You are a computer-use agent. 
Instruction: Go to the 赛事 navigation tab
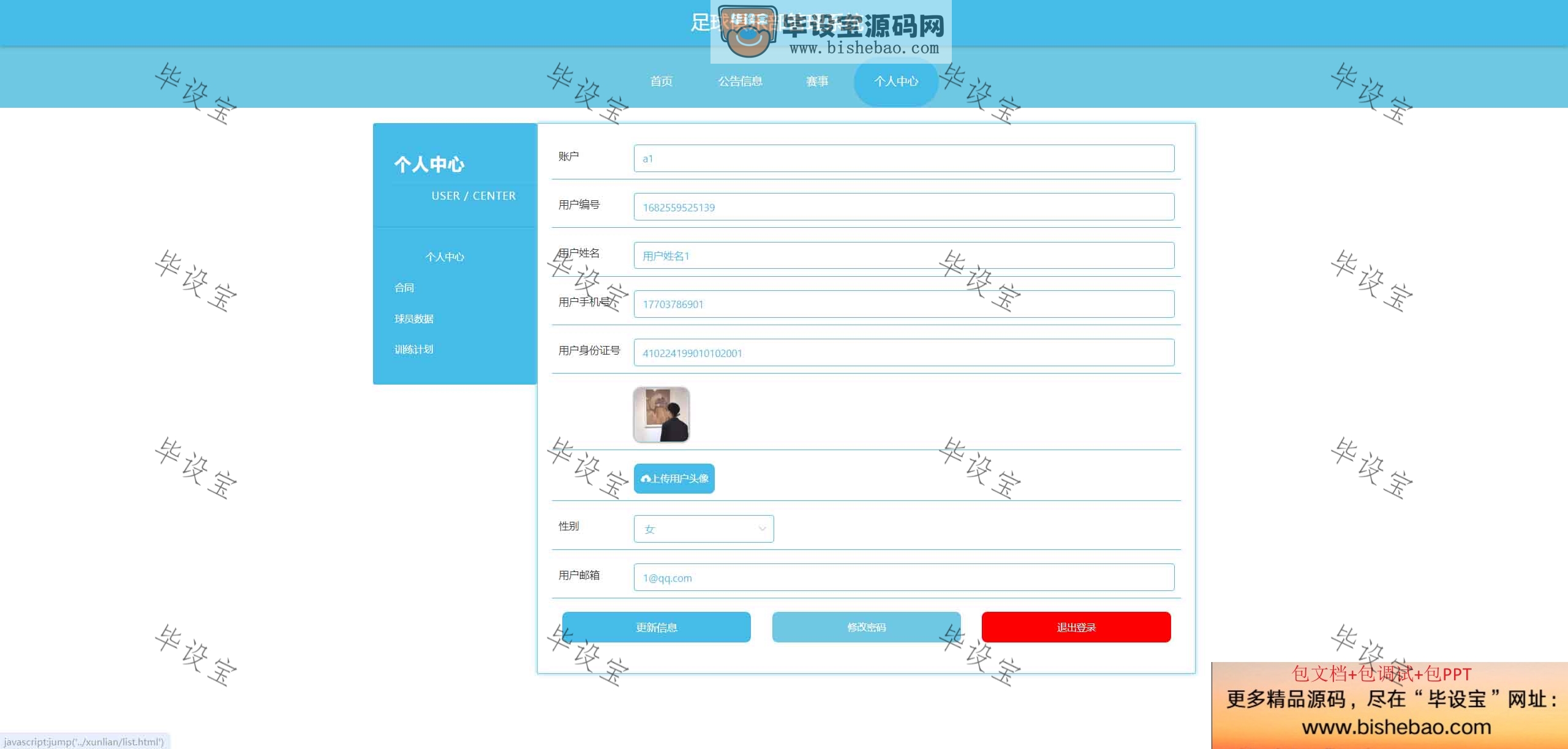(817, 81)
